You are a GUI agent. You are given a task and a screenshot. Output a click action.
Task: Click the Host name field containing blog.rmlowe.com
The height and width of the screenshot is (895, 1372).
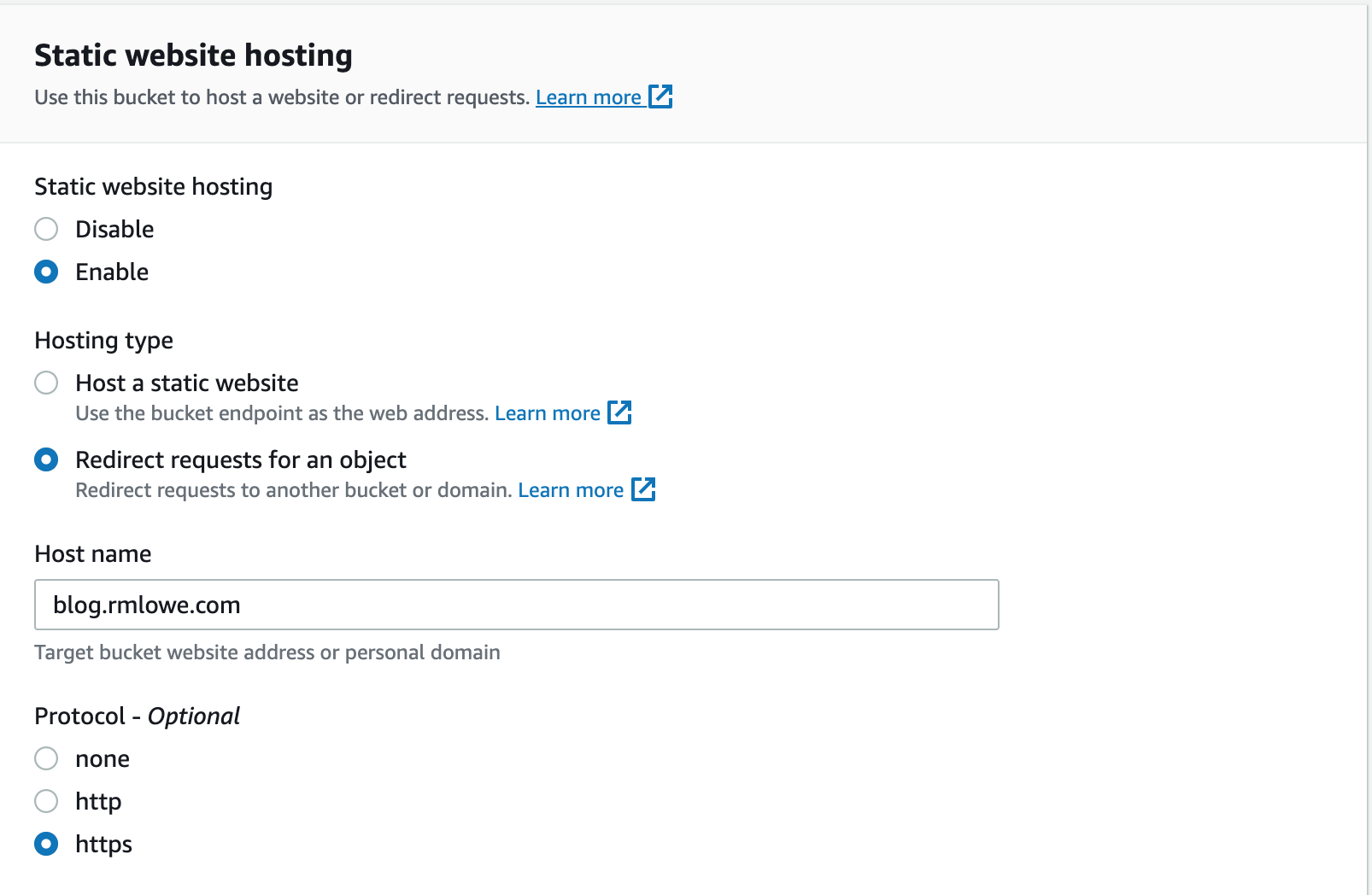pos(516,605)
